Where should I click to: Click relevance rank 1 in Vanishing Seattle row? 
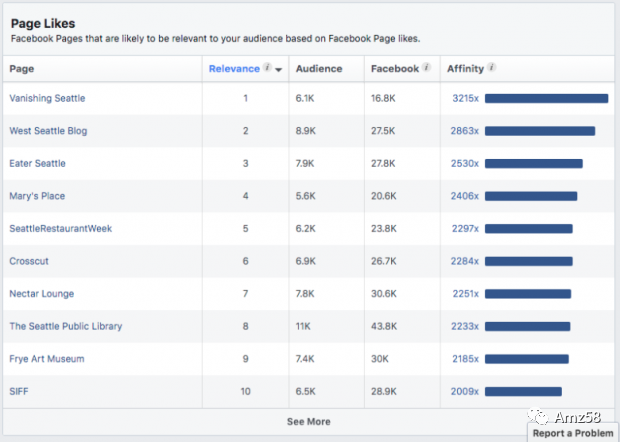246,98
